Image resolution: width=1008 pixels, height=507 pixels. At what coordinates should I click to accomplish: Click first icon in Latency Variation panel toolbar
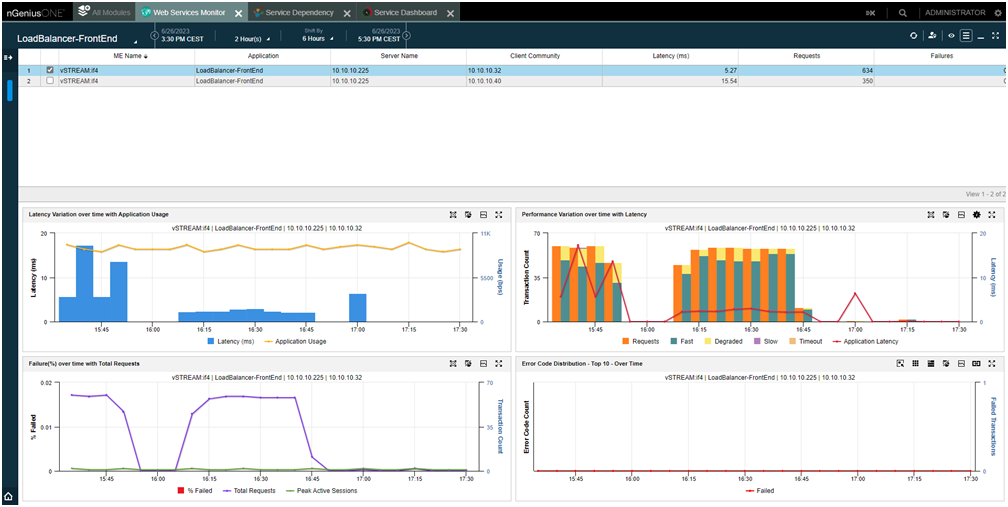point(453,215)
